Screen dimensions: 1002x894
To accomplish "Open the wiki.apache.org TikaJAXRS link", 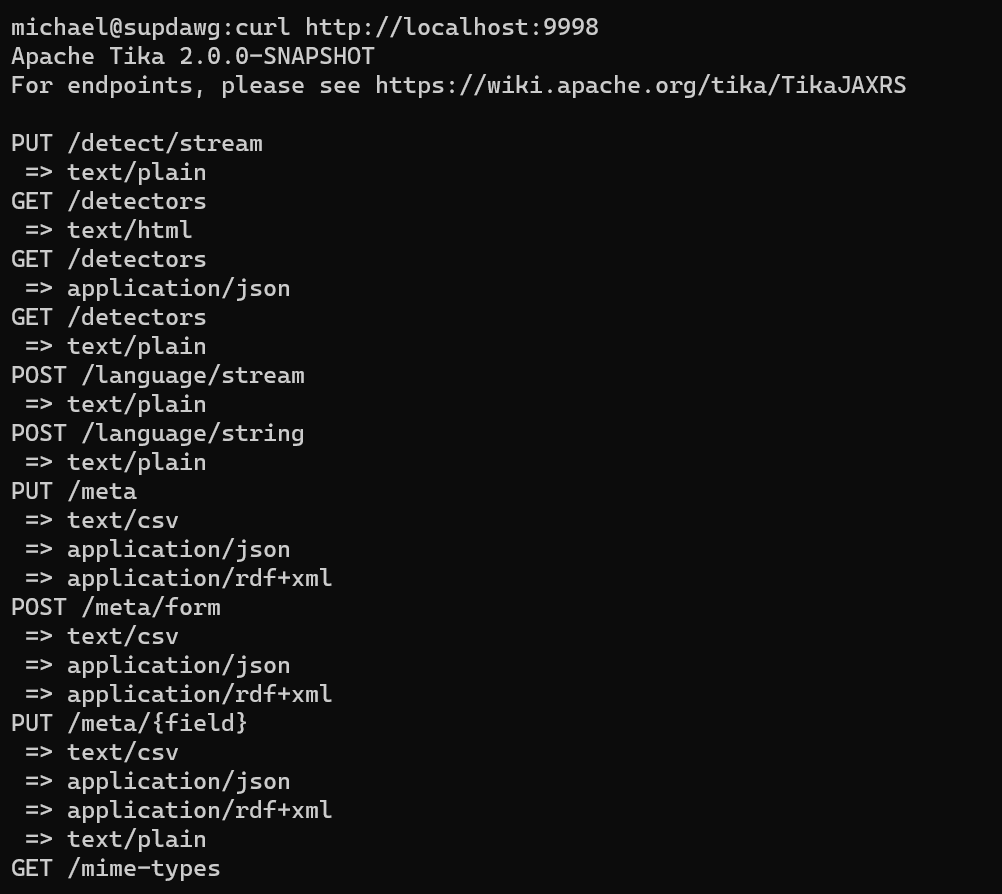I will point(640,85).
